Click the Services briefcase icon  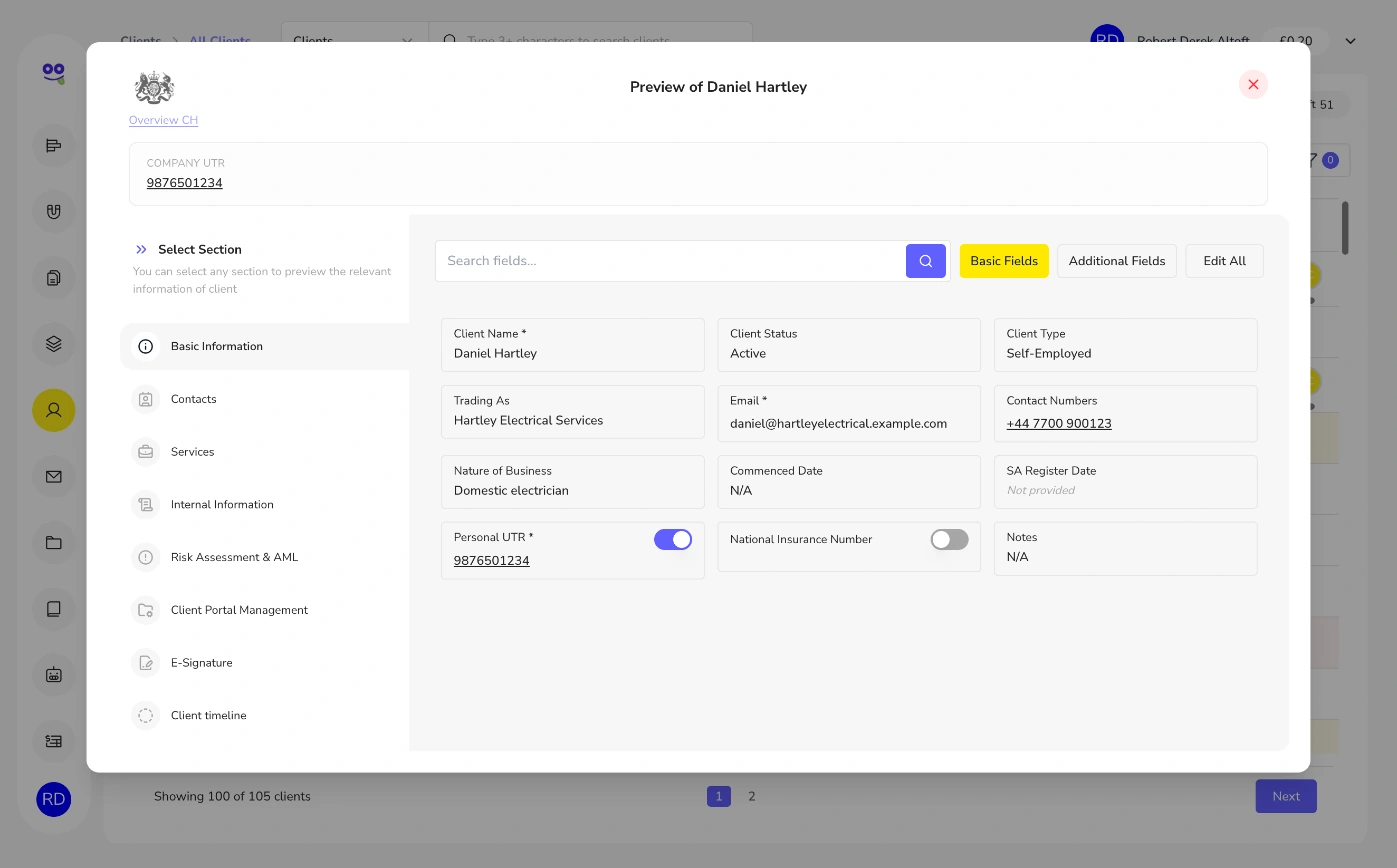tap(146, 452)
